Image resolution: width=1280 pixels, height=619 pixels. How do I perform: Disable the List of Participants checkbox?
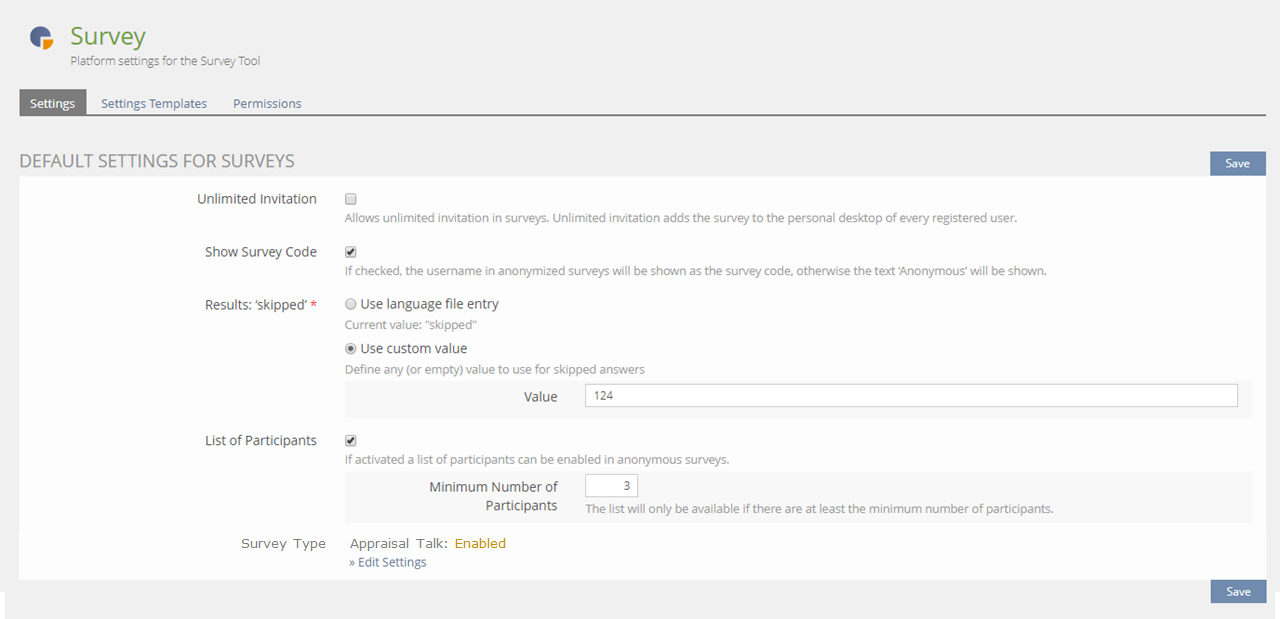tap(351, 440)
